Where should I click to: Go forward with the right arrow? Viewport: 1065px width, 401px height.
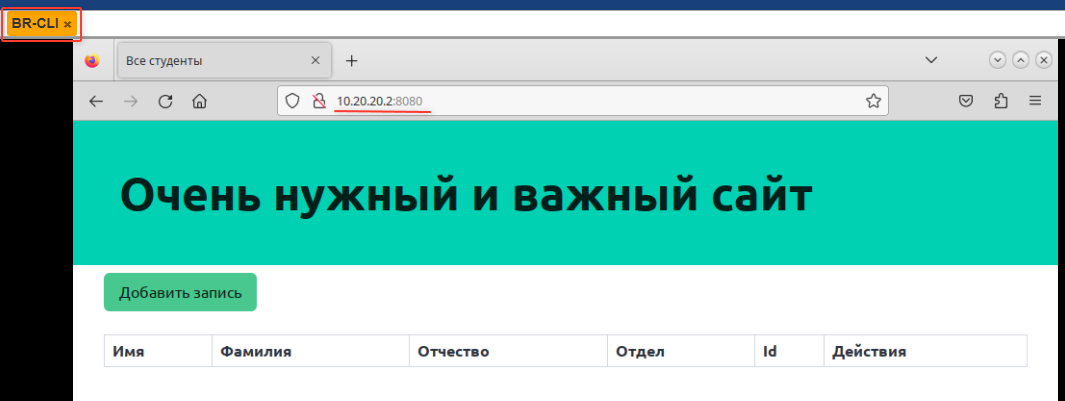tap(131, 101)
